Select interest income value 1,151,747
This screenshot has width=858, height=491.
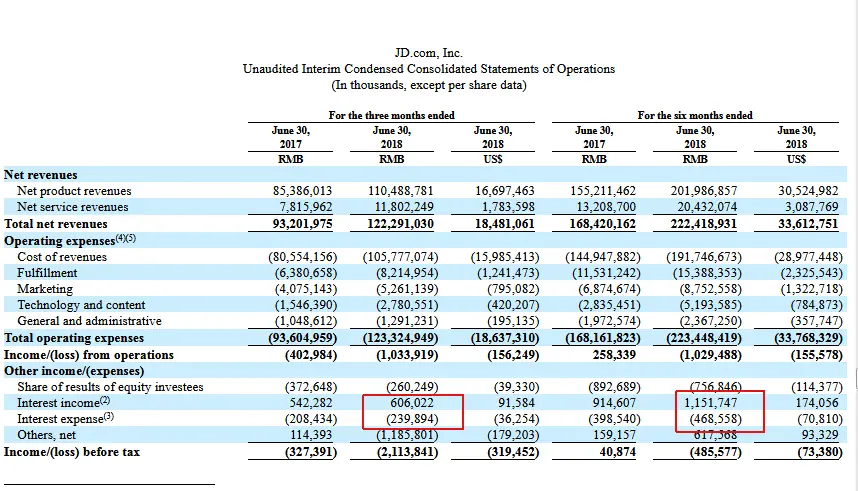(711, 403)
